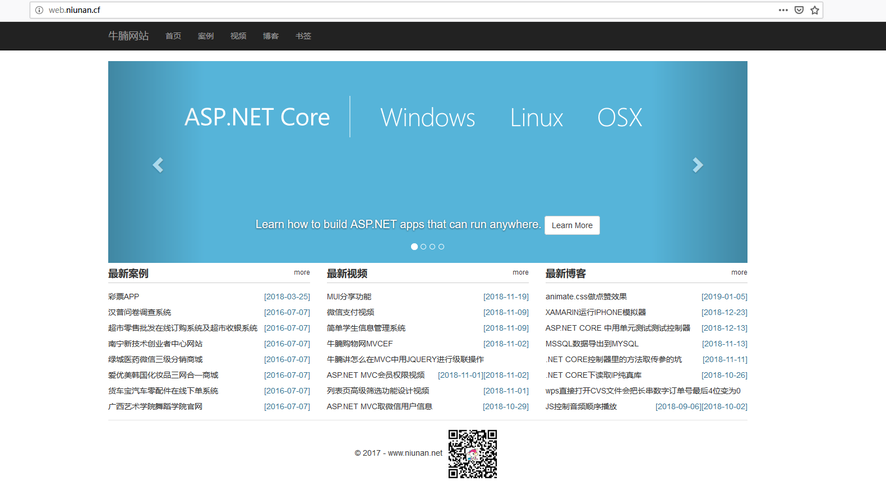Open XAMARIN运行IPHONE模拟器 blog post

click(596, 312)
